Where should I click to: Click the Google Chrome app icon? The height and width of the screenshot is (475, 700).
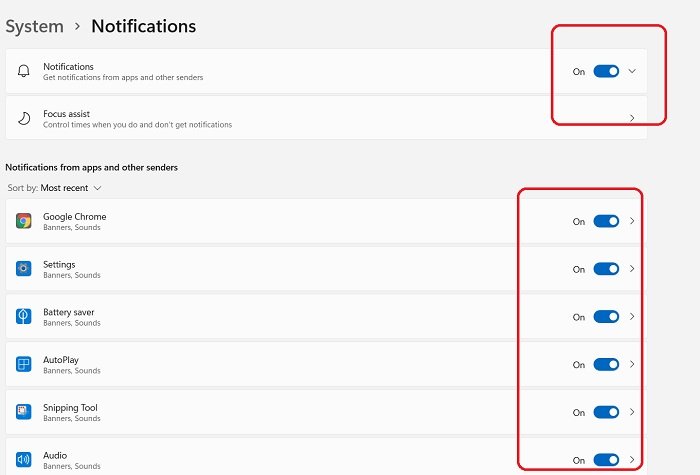pyautogui.click(x=24, y=221)
